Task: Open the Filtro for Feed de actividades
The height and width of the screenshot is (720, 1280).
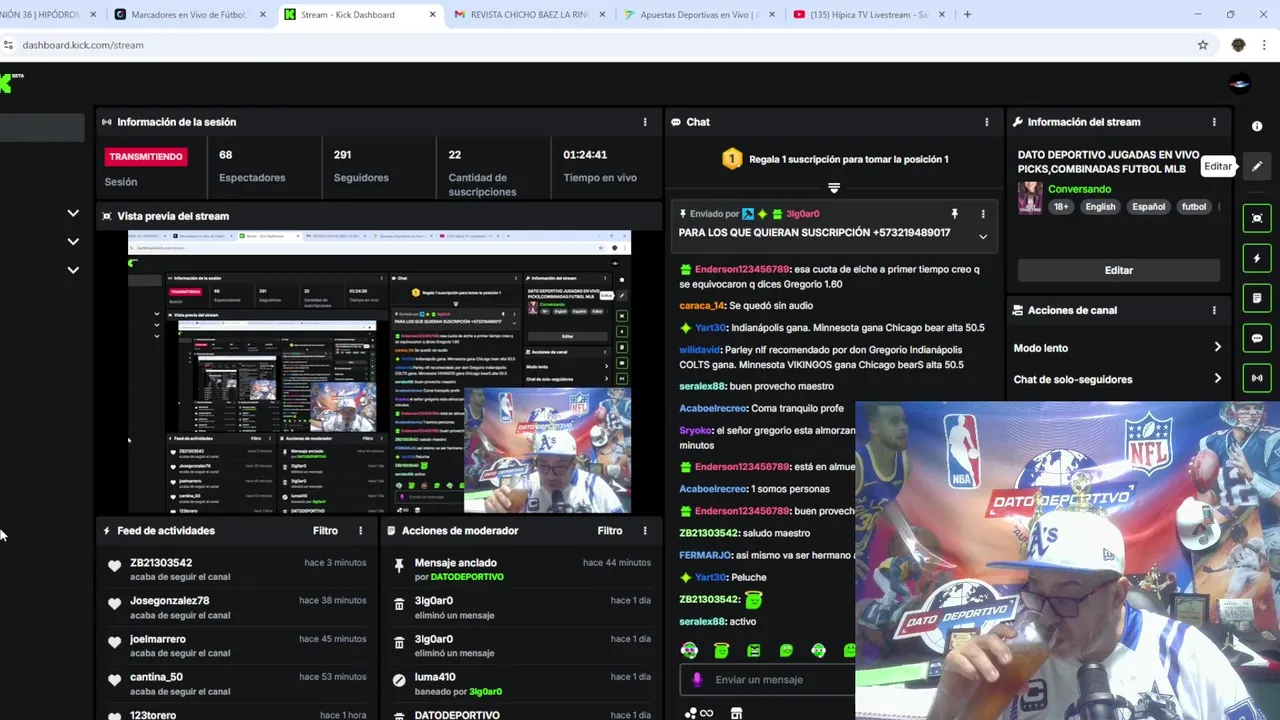Action: tap(325, 531)
